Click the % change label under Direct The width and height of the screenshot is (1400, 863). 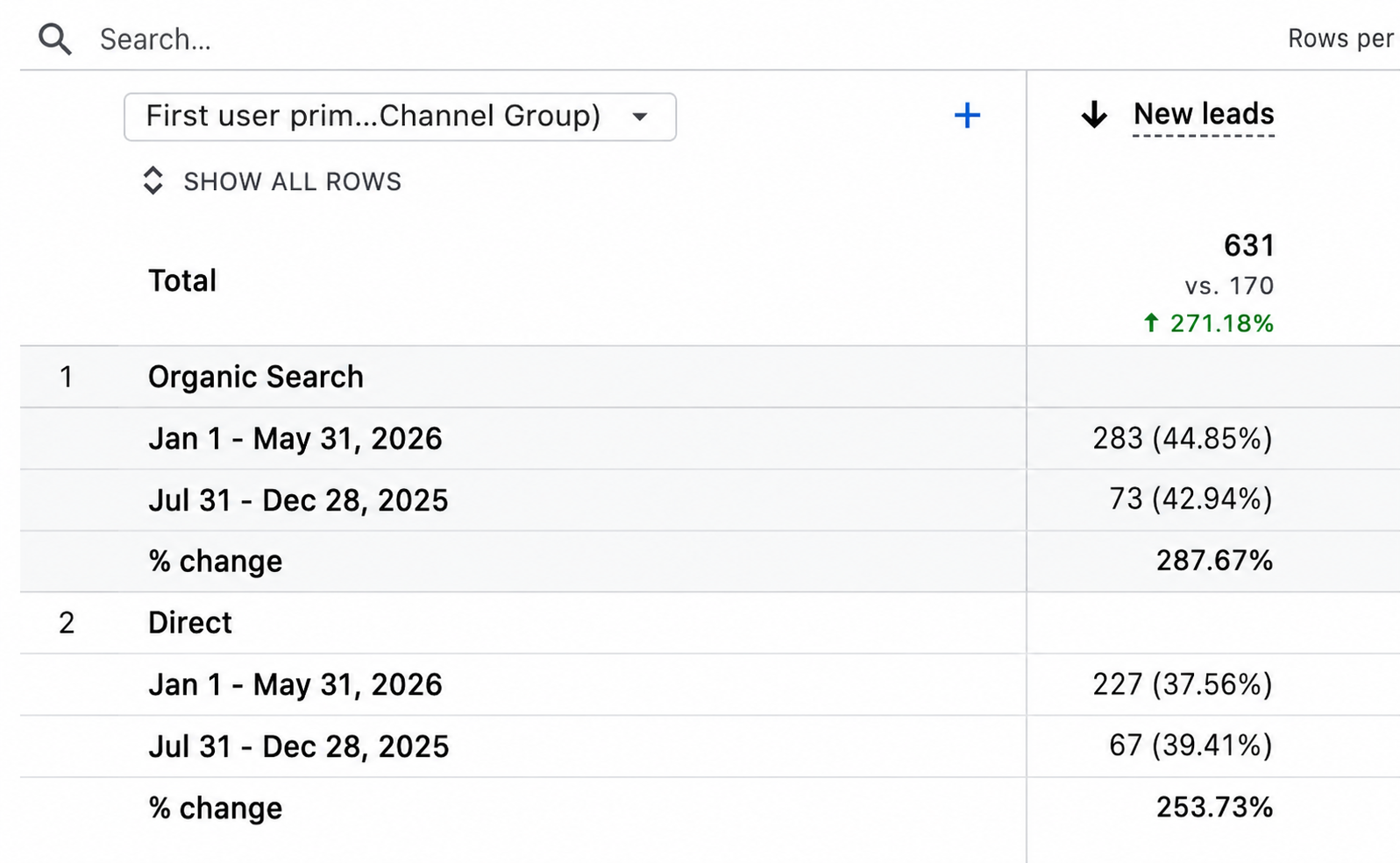click(x=215, y=808)
